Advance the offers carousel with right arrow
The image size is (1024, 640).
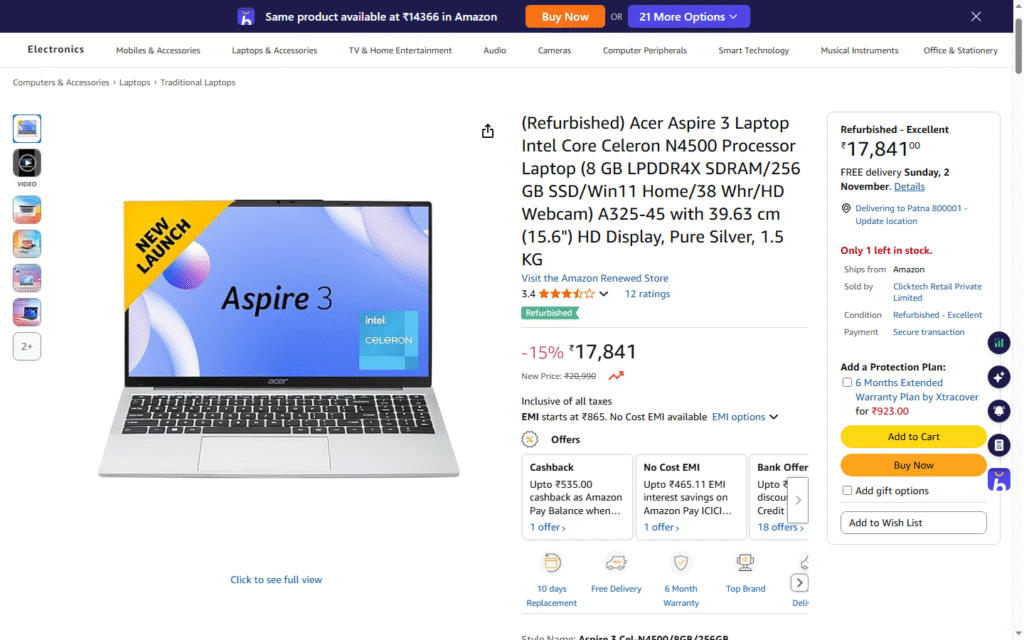[x=798, y=500]
